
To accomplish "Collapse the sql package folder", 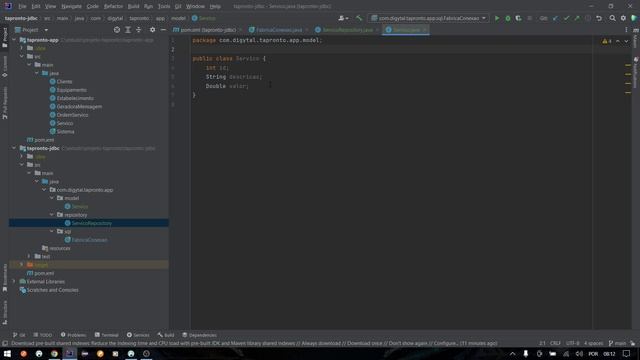I will coord(52,231).
